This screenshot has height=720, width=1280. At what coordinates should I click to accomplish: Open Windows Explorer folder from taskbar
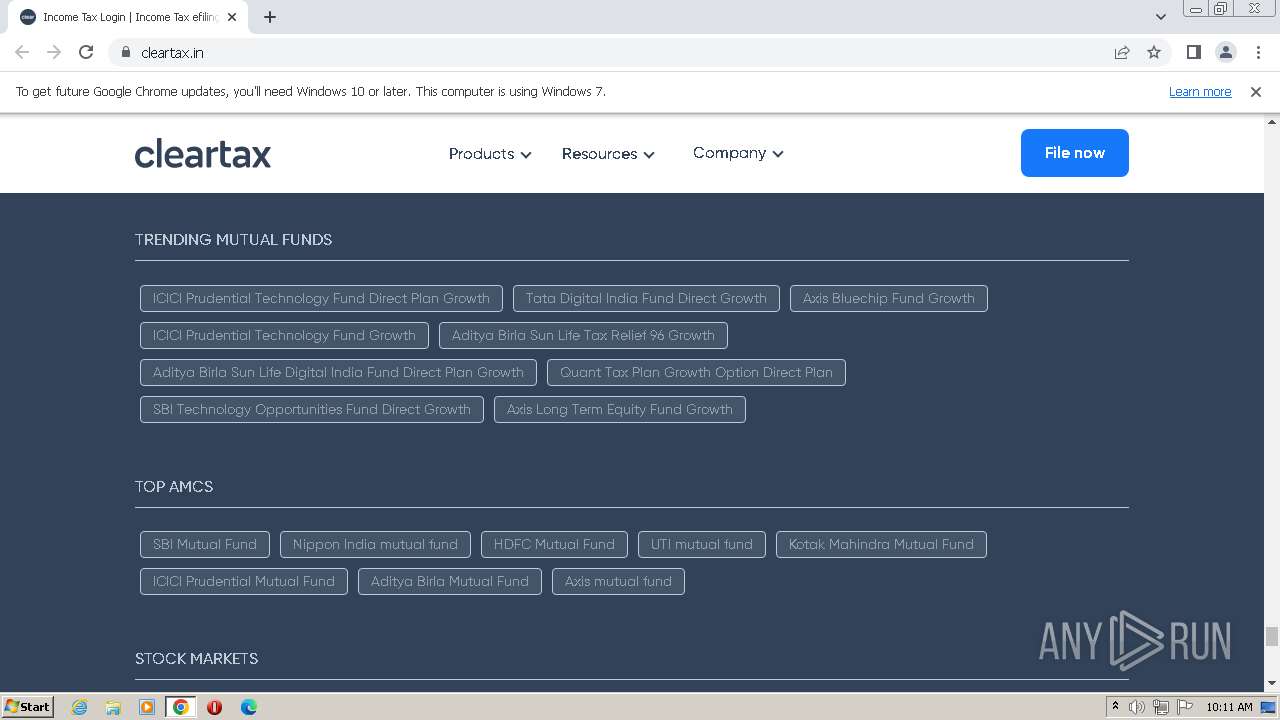click(x=113, y=707)
